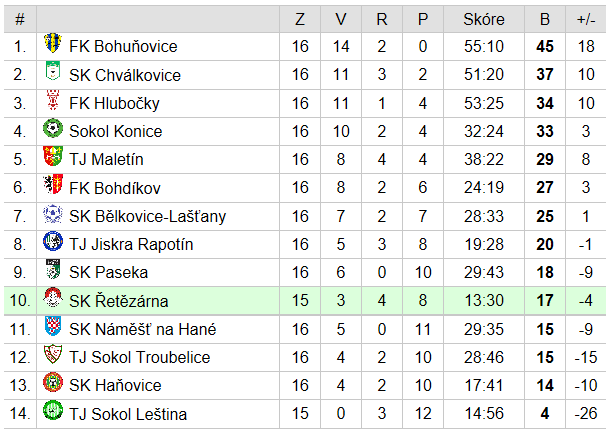Click the SK Náměšť na Hané checkered crest

[53, 326]
